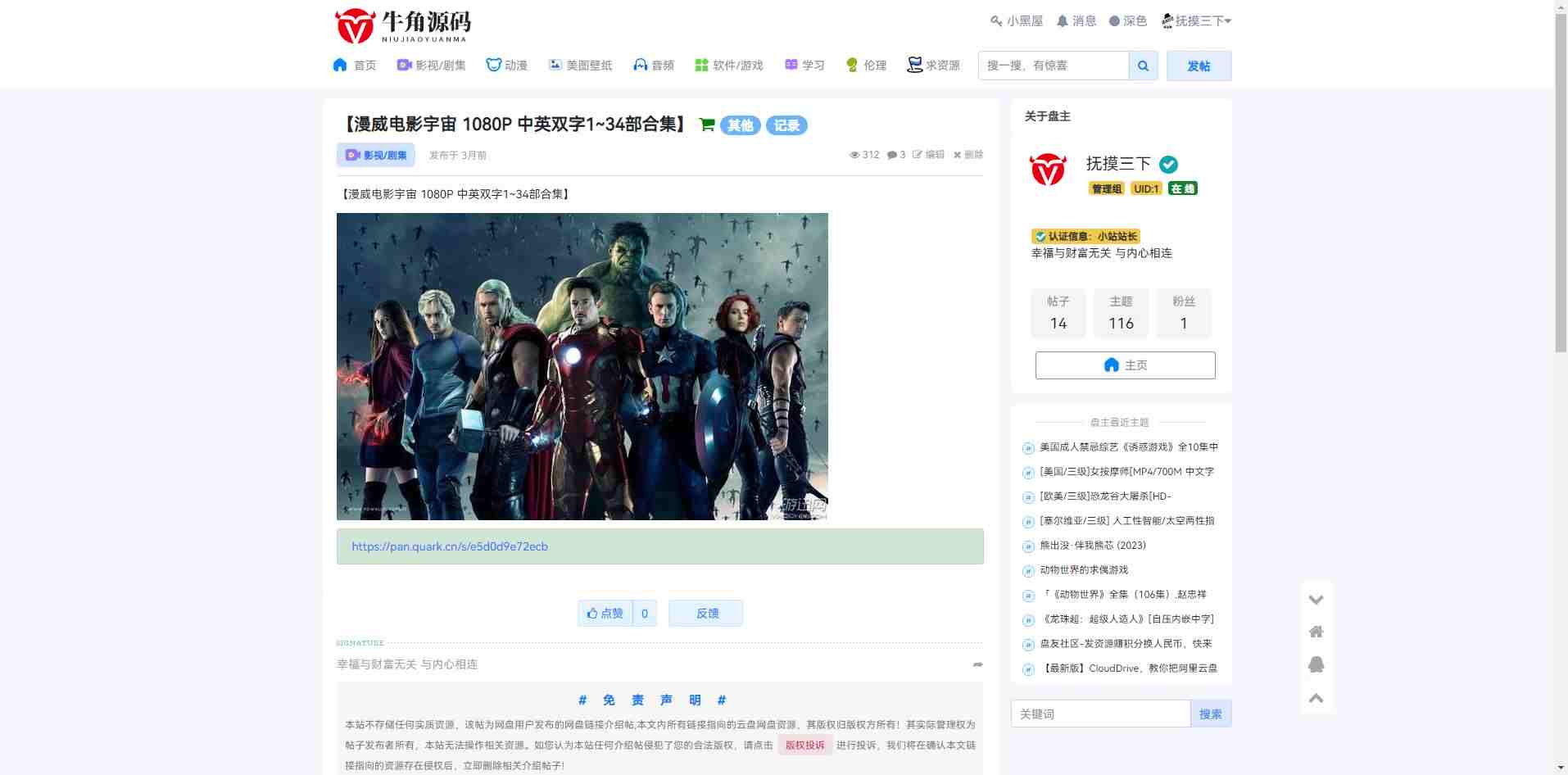The width and height of the screenshot is (1568, 775).
Task: Open 消息 notifications bell
Action: coord(1076,21)
